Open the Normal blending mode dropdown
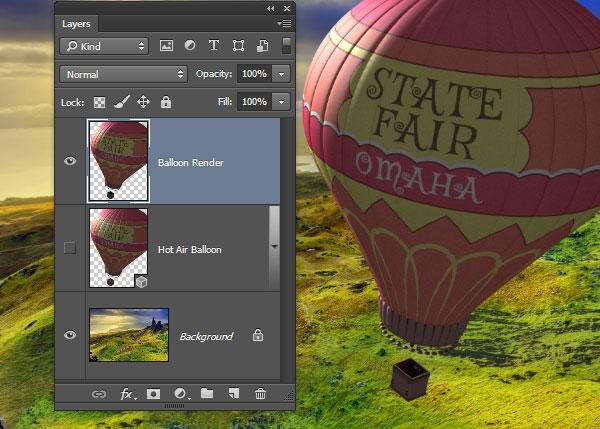The height and width of the screenshot is (429, 600). coord(123,74)
